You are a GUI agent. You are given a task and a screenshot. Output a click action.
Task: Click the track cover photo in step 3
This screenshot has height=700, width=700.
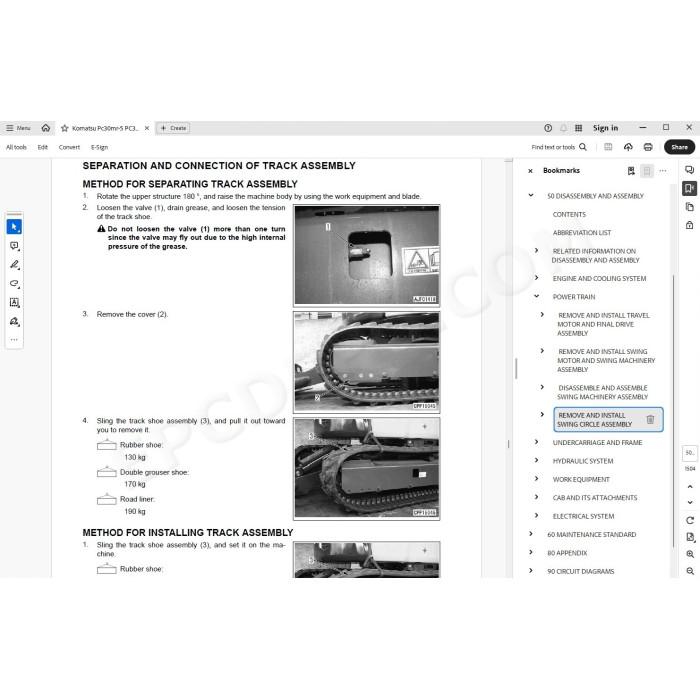point(367,362)
